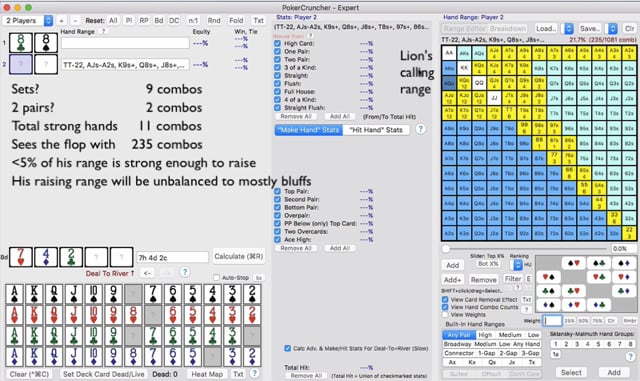Pick the Jack of diamonds deck card
The image size is (640, 381).
coord(74,356)
